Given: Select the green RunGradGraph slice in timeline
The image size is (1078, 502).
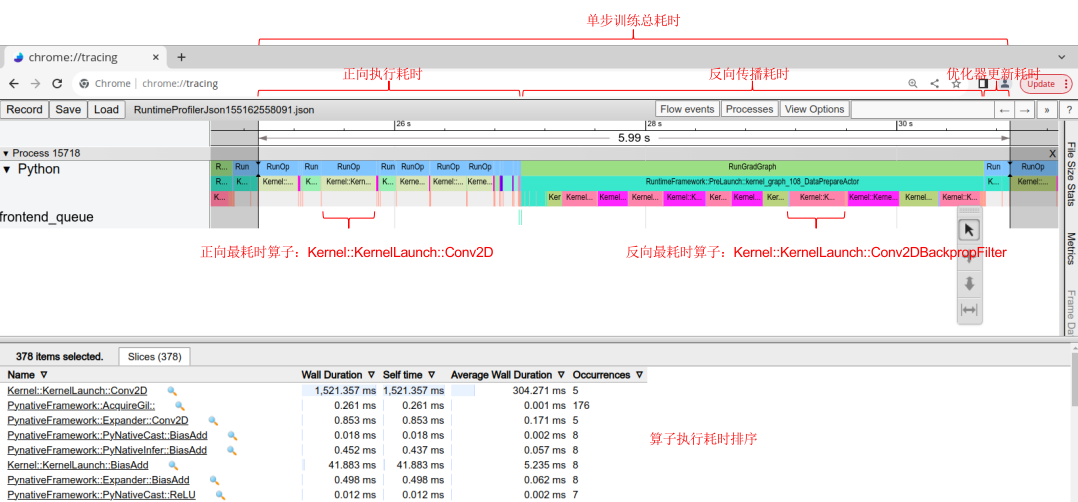Looking at the screenshot, I should click(752, 167).
